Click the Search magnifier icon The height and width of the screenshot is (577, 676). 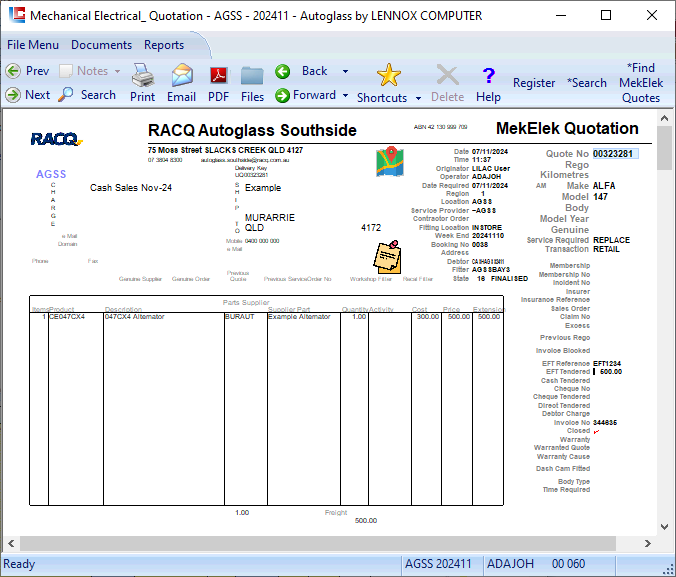pos(66,94)
